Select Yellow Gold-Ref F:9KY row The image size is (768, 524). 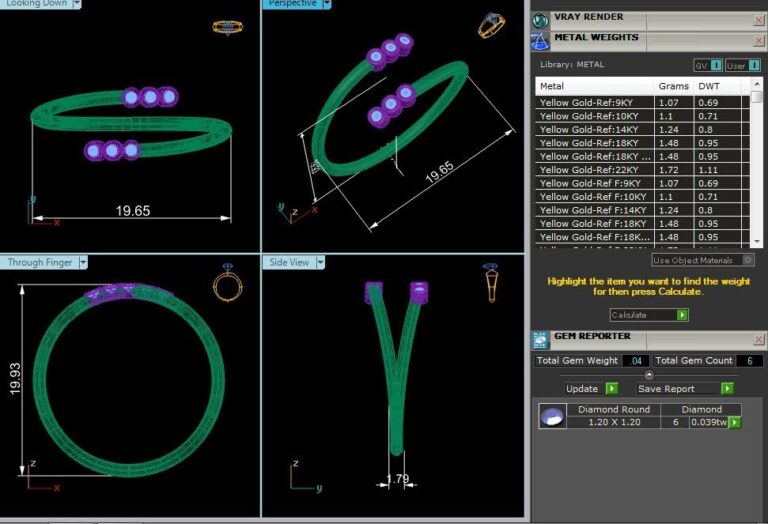pyautogui.click(x=643, y=183)
